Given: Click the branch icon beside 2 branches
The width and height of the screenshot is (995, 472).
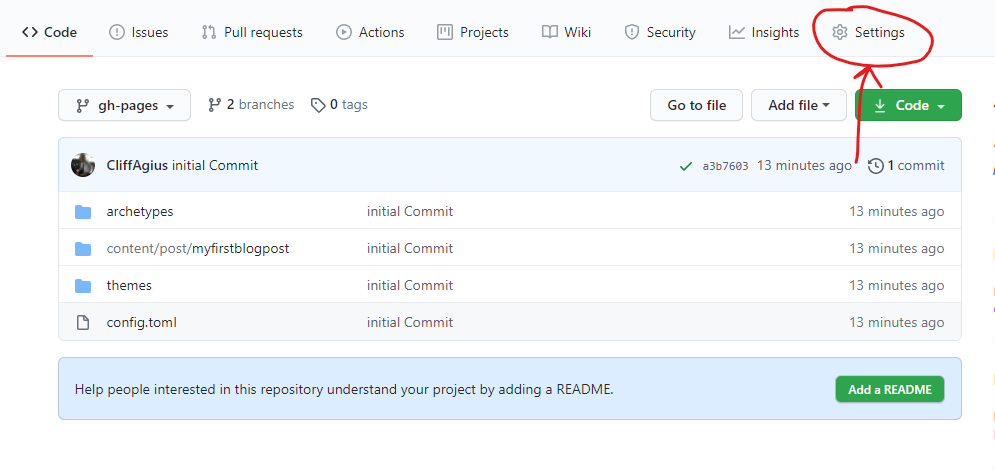Looking at the screenshot, I should (x=214, y=105).
